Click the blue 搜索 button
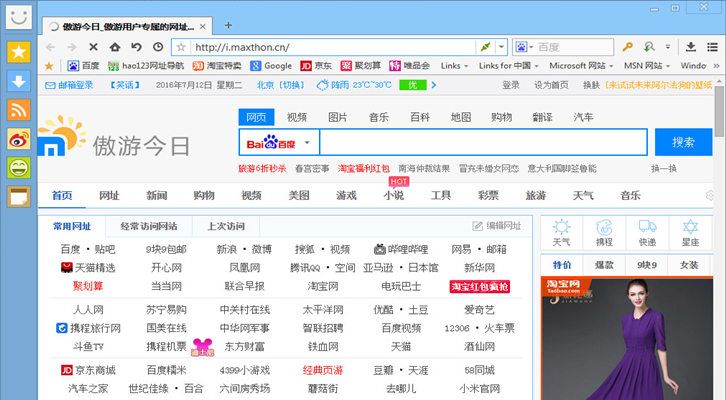The width and height of the screenshot is (726, 400). tap(683, 142)
